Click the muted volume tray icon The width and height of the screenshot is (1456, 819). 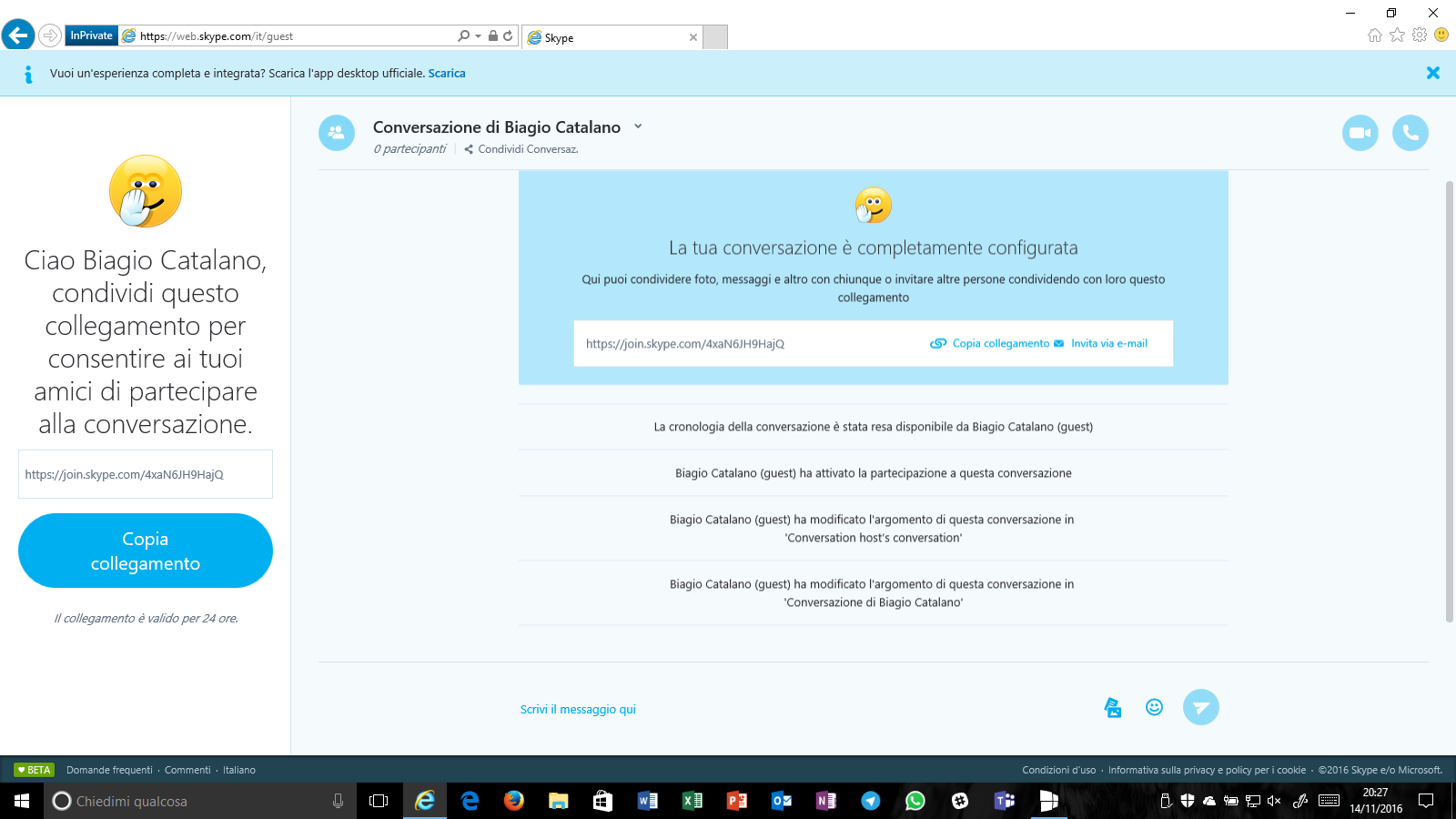click(1274, 801)
